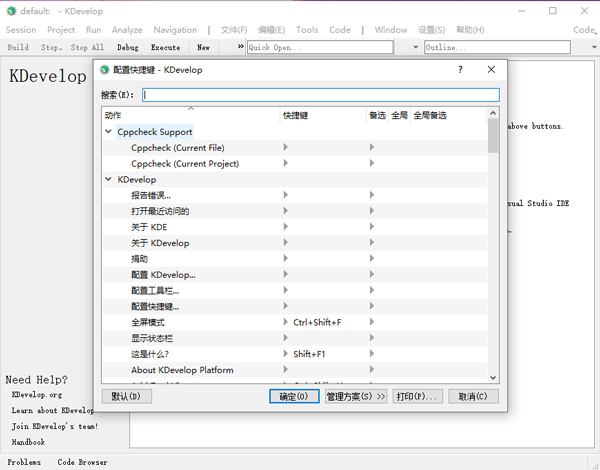Click the Build toolbar button
The width and height of the screenshot is (600, 470).
[x=18, y=47]
